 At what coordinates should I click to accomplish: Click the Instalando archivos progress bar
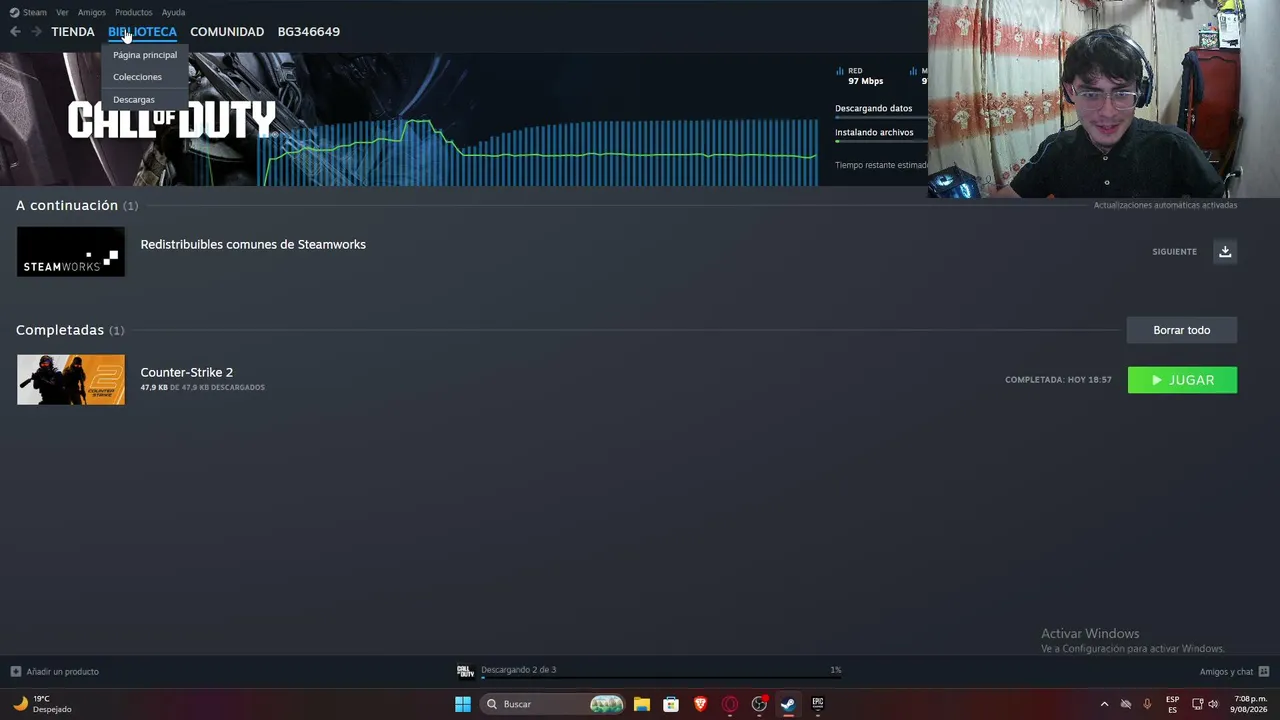point(881,141)
